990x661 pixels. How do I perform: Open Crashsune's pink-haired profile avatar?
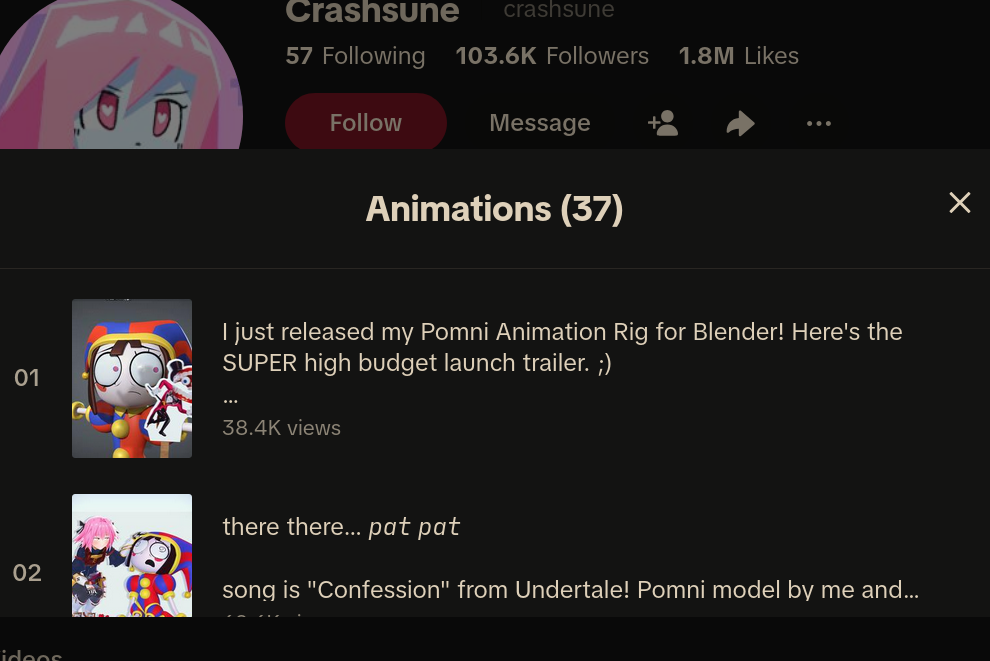coord(120,74)
